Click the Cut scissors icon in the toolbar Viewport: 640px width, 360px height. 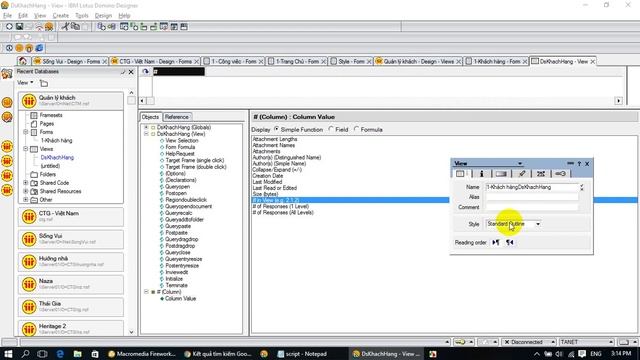65,27
